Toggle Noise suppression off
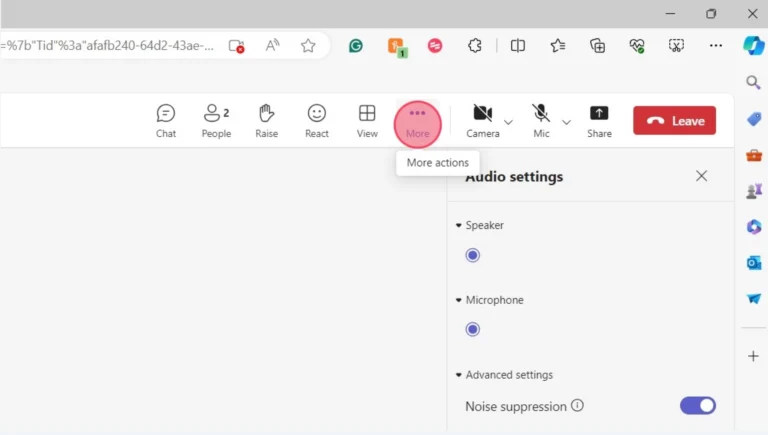The height and width of the screenshot is (435, 768). [697, 406]
